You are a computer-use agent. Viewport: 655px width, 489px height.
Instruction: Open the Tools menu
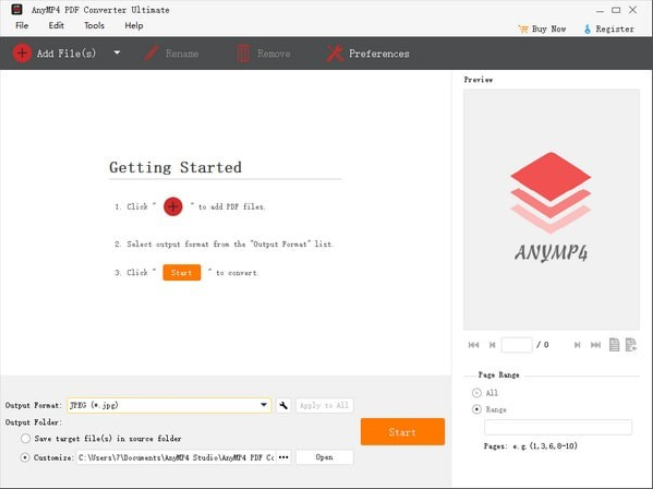pos(94,26)
